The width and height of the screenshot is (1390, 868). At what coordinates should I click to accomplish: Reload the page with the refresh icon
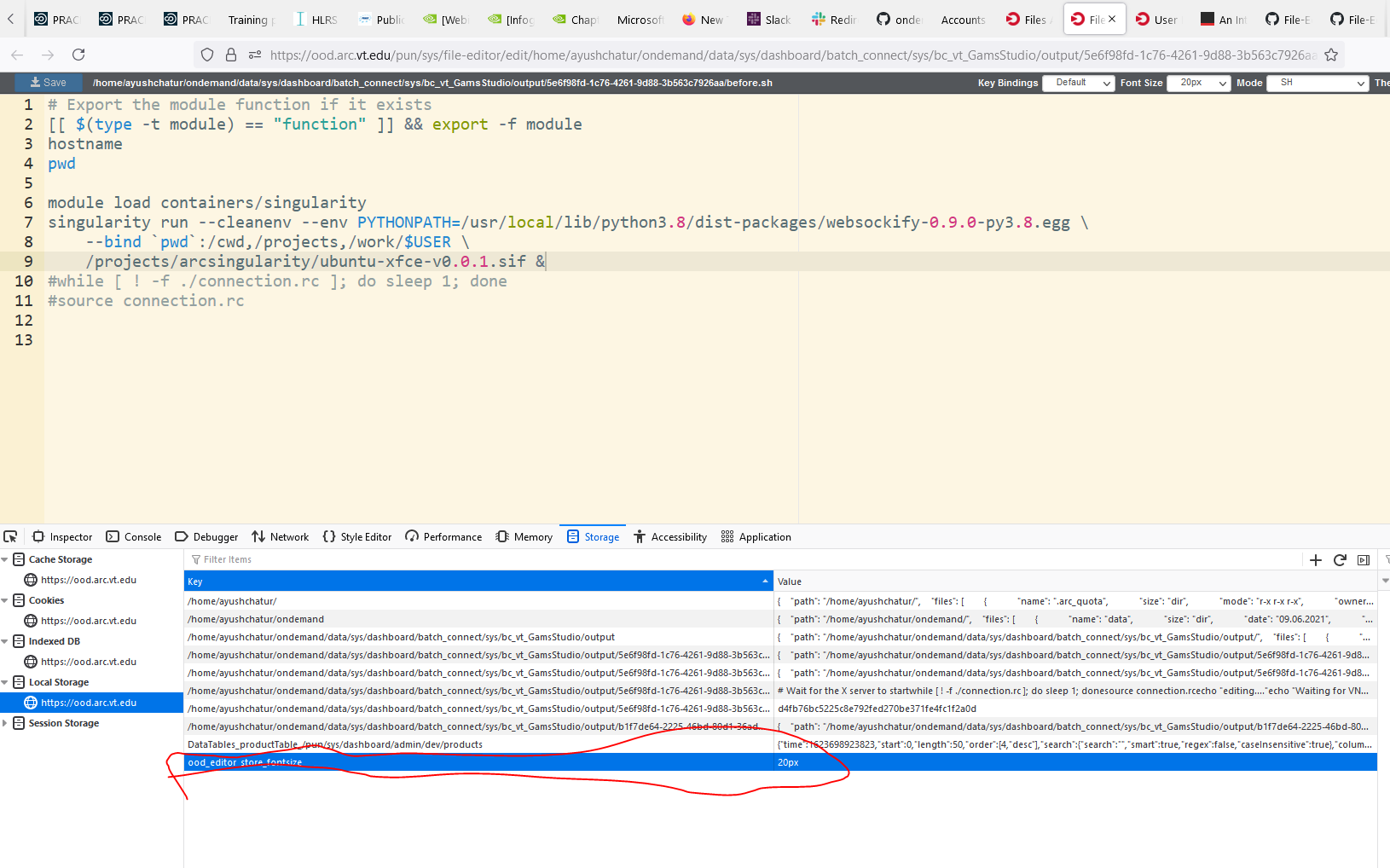[78, 55]
